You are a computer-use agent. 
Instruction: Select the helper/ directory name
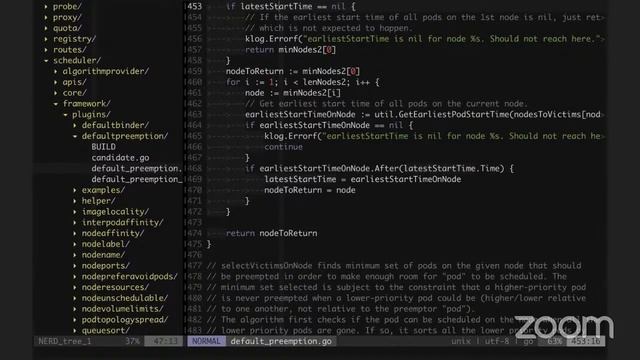[x=98, y=201]
